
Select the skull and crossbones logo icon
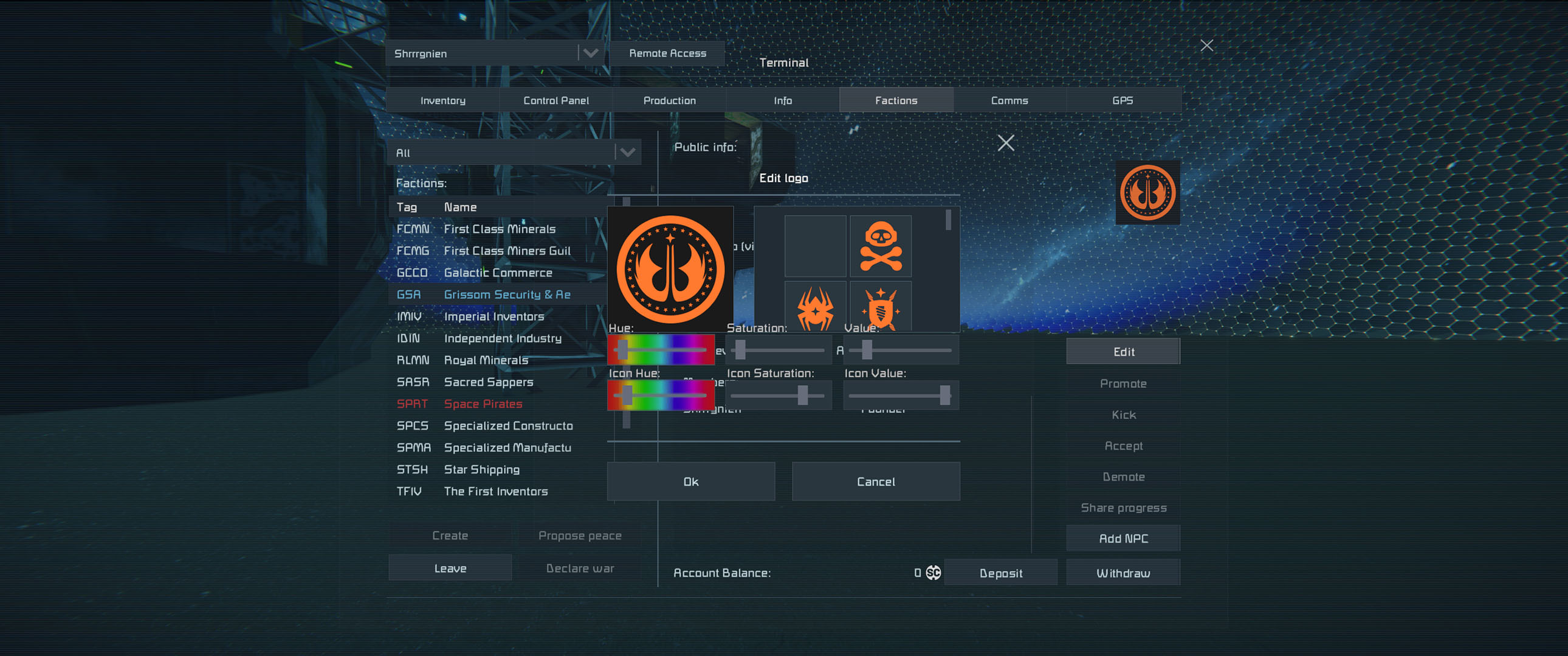(x=880, y=247)
